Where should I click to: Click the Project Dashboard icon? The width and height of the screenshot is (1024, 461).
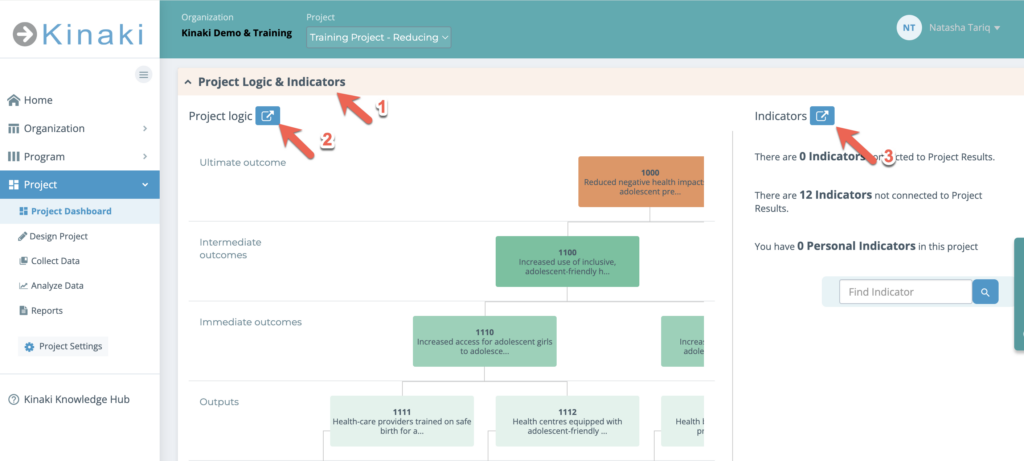[x=24, y=211]
